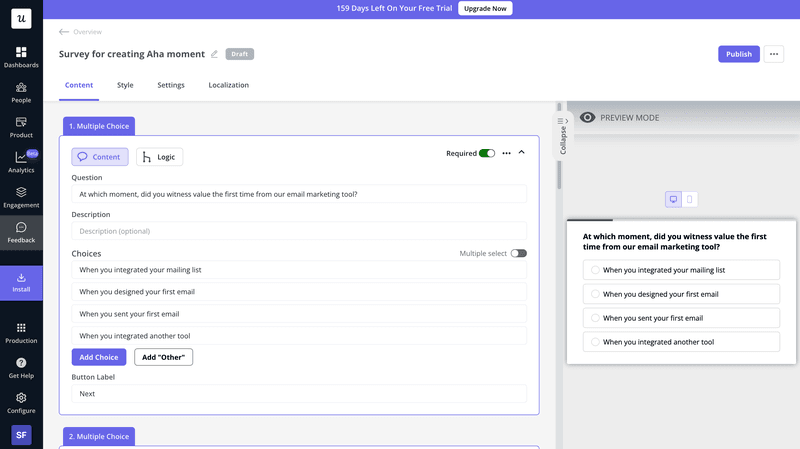The width and height of the screenshot is (800, 449).
Task: Toggle the Required switch off
Action: pos(487,153)
